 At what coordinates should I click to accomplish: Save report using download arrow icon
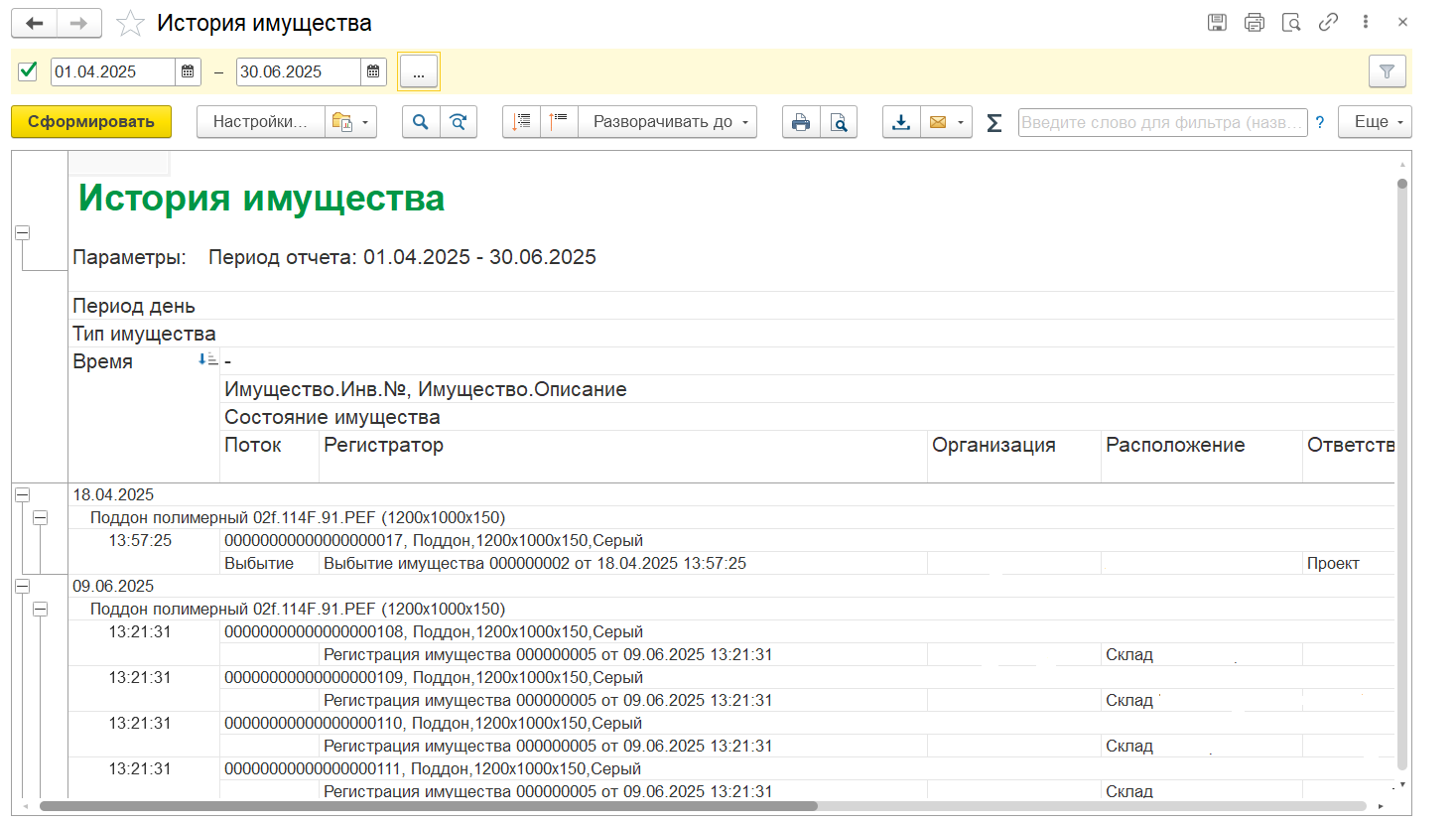click(901, 122)
